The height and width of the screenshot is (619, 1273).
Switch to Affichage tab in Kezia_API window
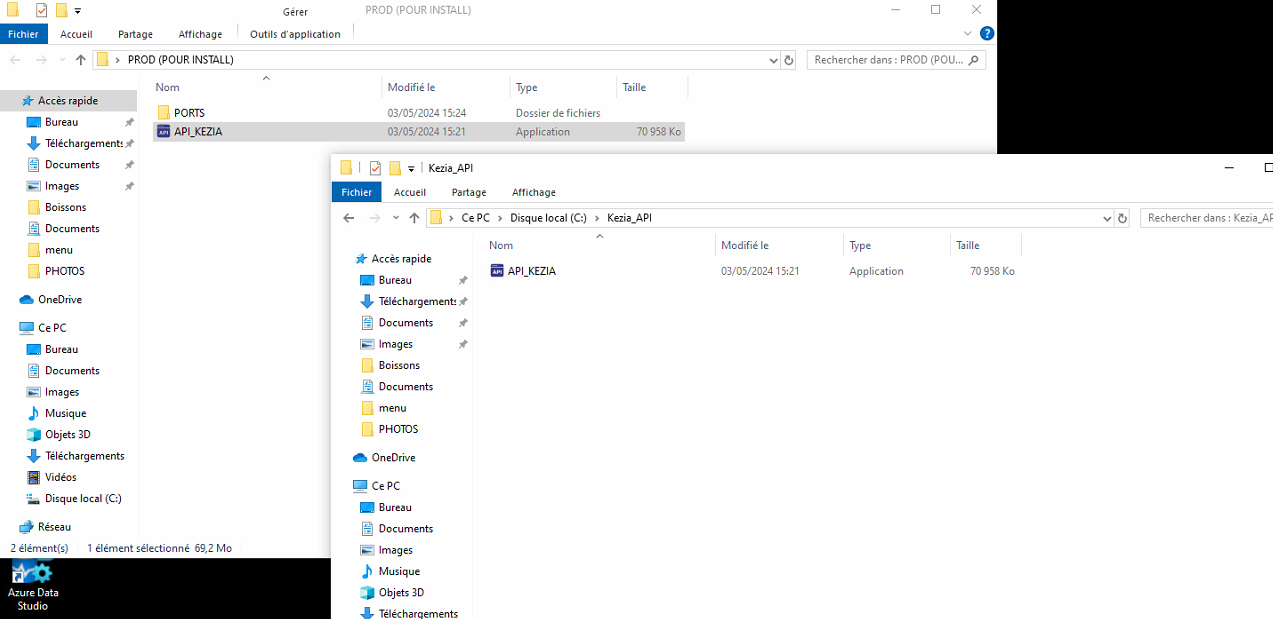[x=533, y=192]
